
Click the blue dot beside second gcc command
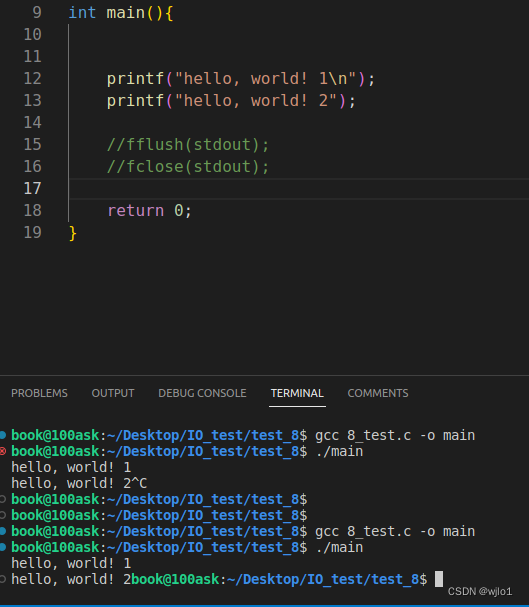click(3, 531)
